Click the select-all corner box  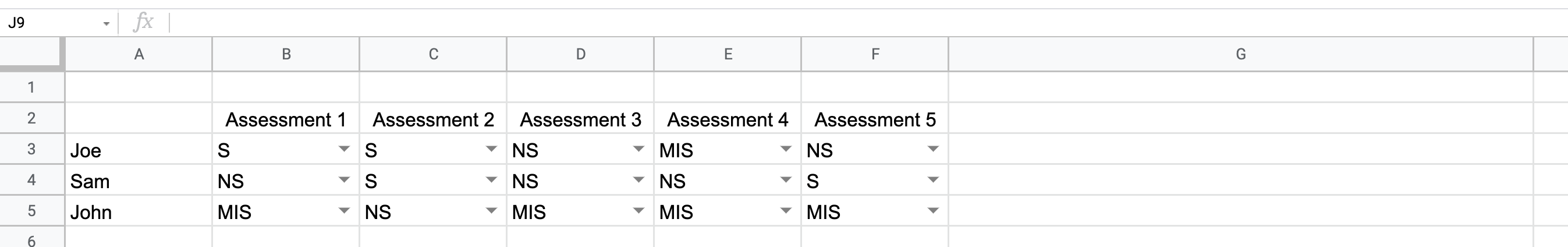[31, 54]
